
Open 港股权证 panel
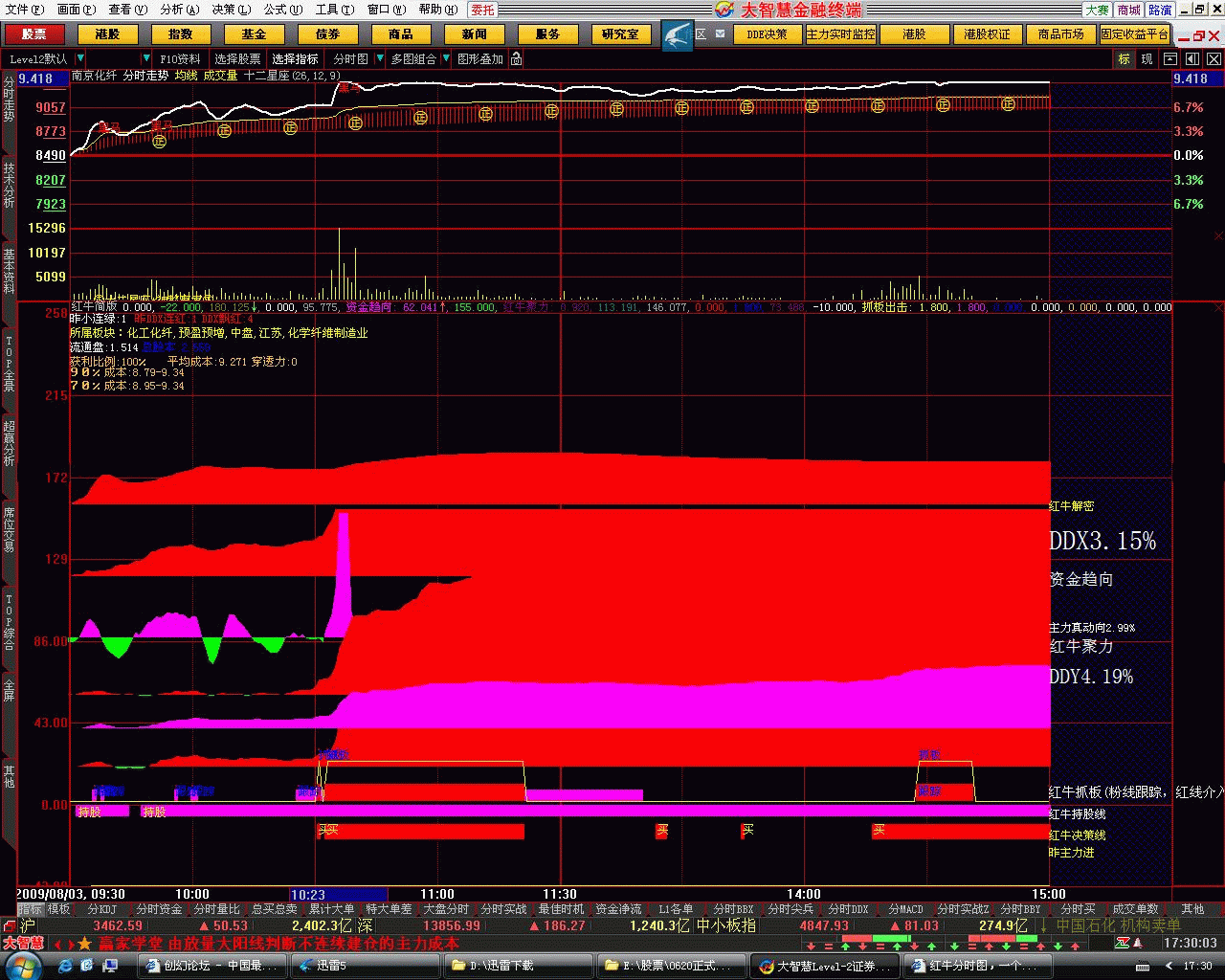tap(987, 34)
